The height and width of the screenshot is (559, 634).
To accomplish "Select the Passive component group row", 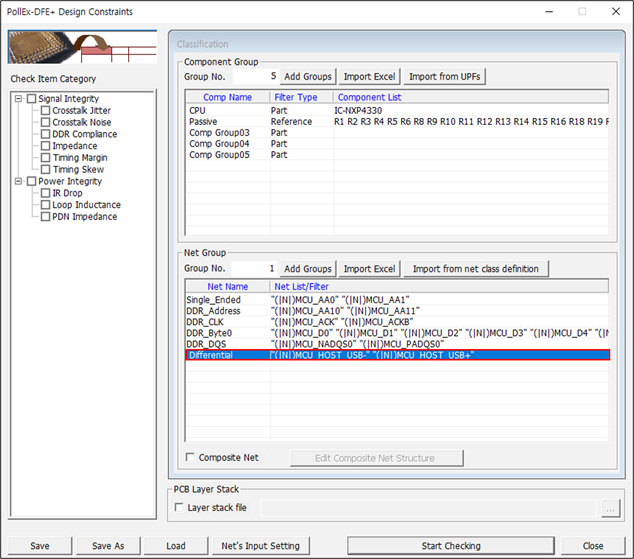I will (204, 121).
